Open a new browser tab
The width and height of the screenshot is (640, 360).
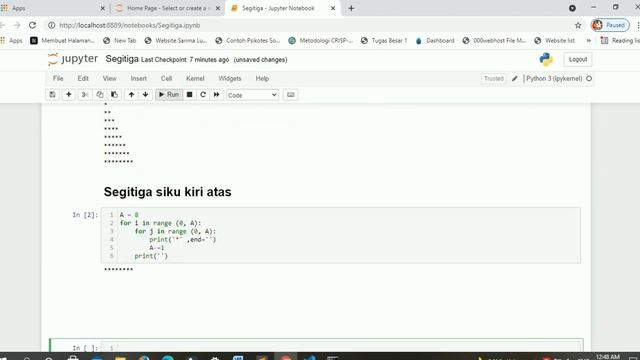[351, 8]
